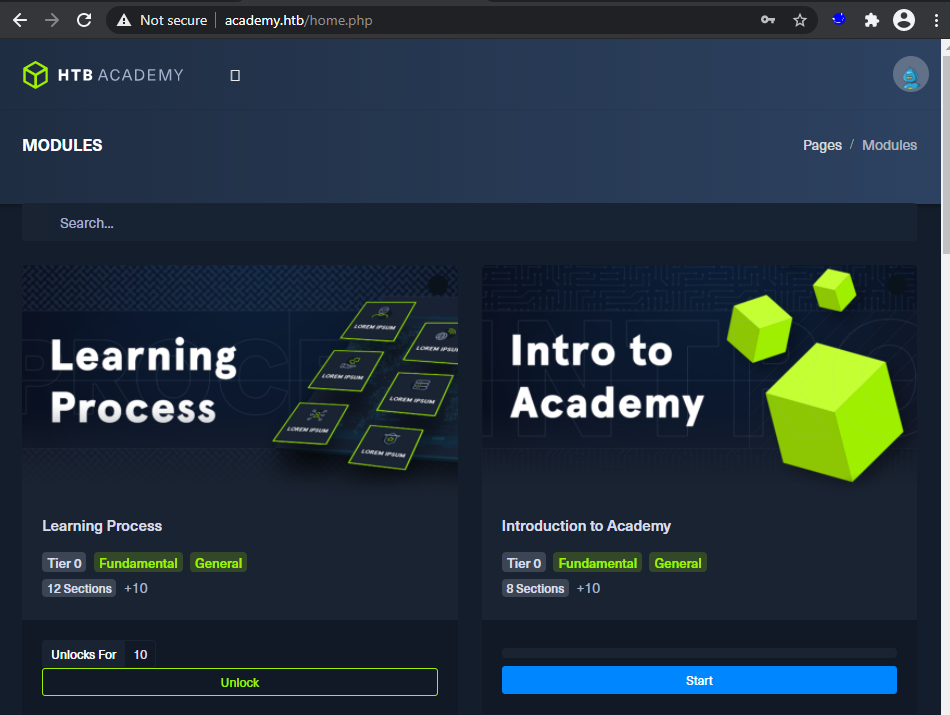This screenshot has width=950, height=715.
Task: Open the user avatar in the header
Action: pyautogui.click(x=910, y=75)
